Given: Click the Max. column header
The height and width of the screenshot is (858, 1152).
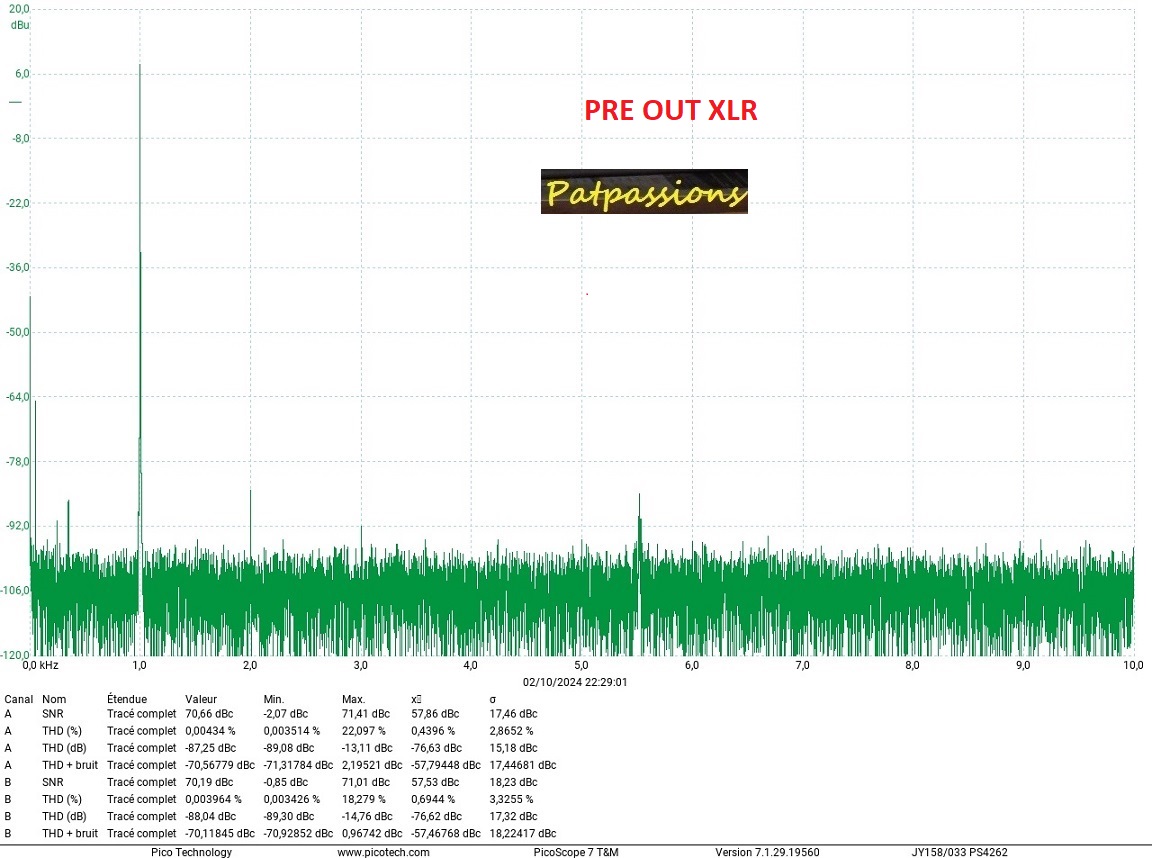Looking at the screenshot, I should [354, 699].
